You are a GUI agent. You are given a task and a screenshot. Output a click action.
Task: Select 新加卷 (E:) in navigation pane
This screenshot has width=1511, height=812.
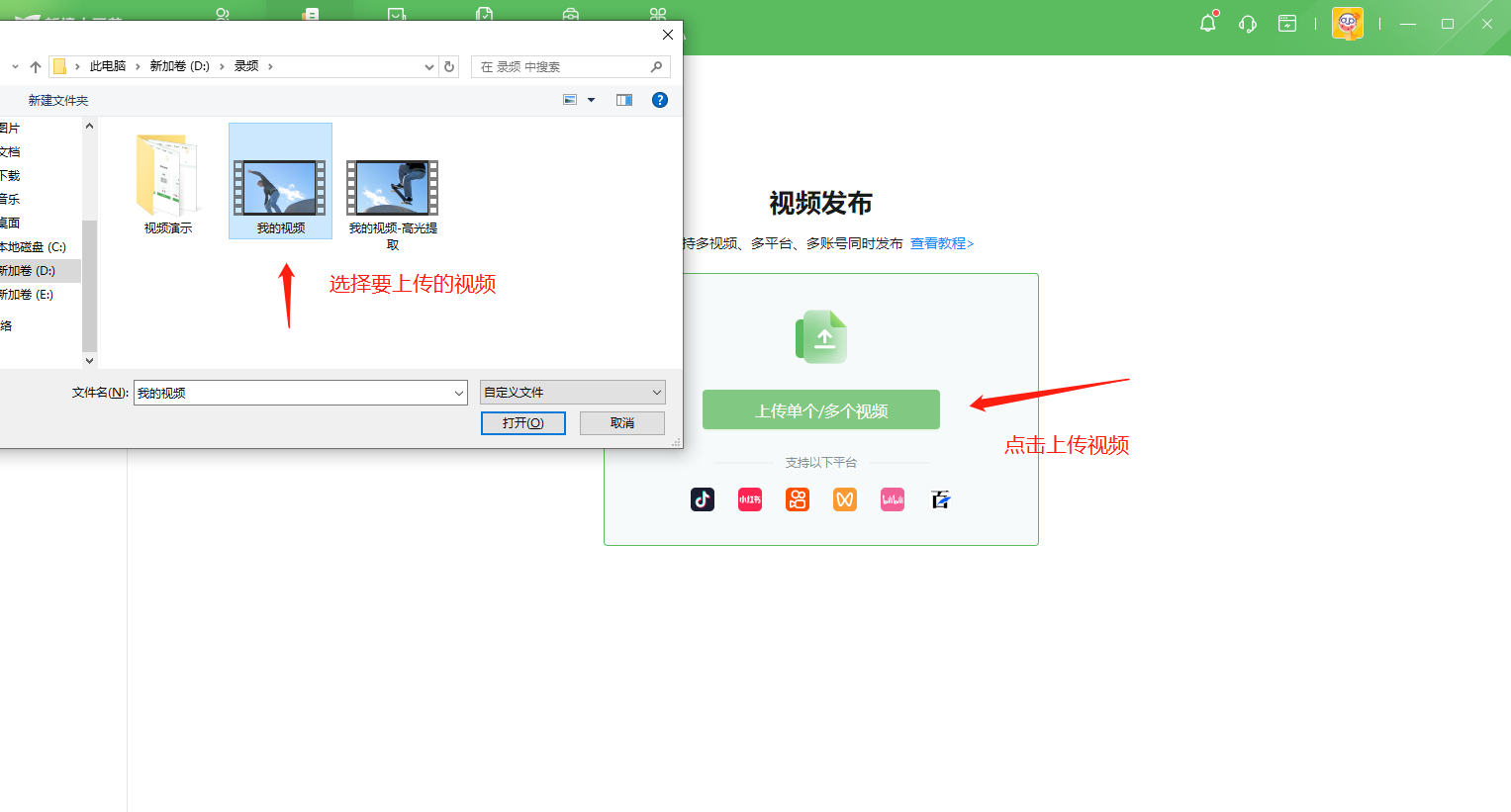click(27, 294)
